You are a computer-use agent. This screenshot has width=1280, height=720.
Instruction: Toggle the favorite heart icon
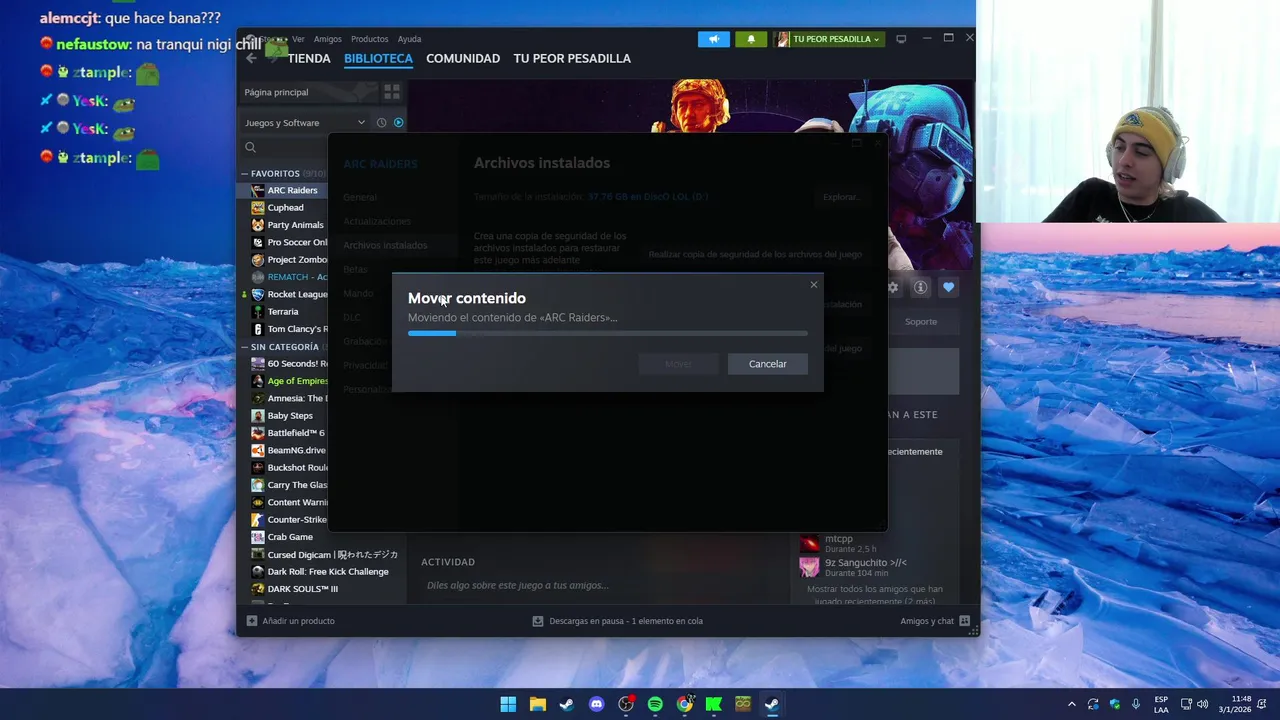[x=948, y=288]
